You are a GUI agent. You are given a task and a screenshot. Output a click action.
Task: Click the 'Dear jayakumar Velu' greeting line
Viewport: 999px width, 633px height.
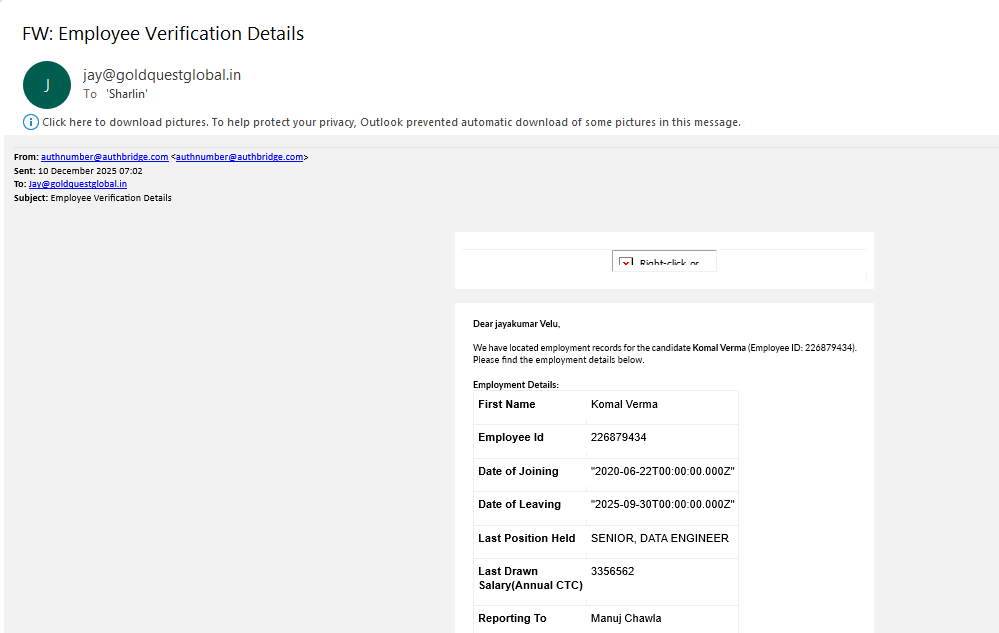tap(517, 323)
